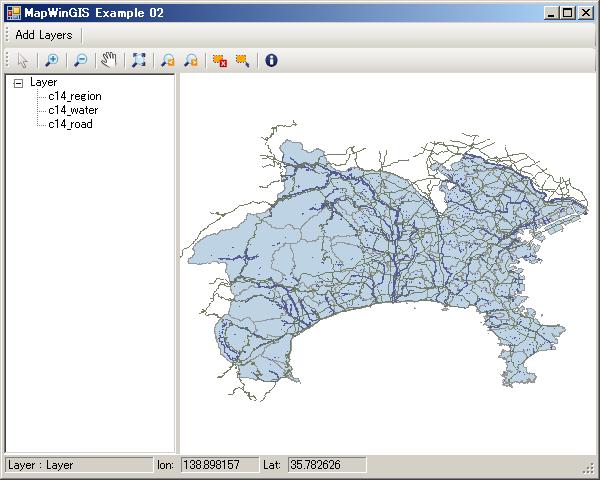This screenshot has width=600, height=480.
Task: Select the c14_road layer
Action: 70,124
